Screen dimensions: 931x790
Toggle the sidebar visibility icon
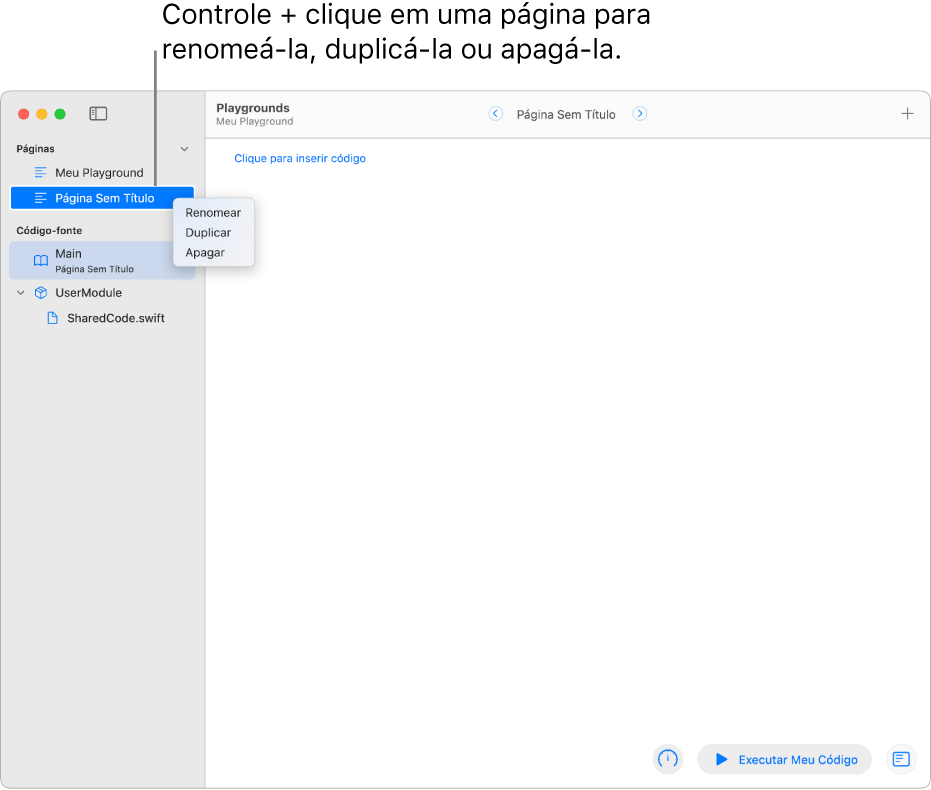tap(98, 113)
